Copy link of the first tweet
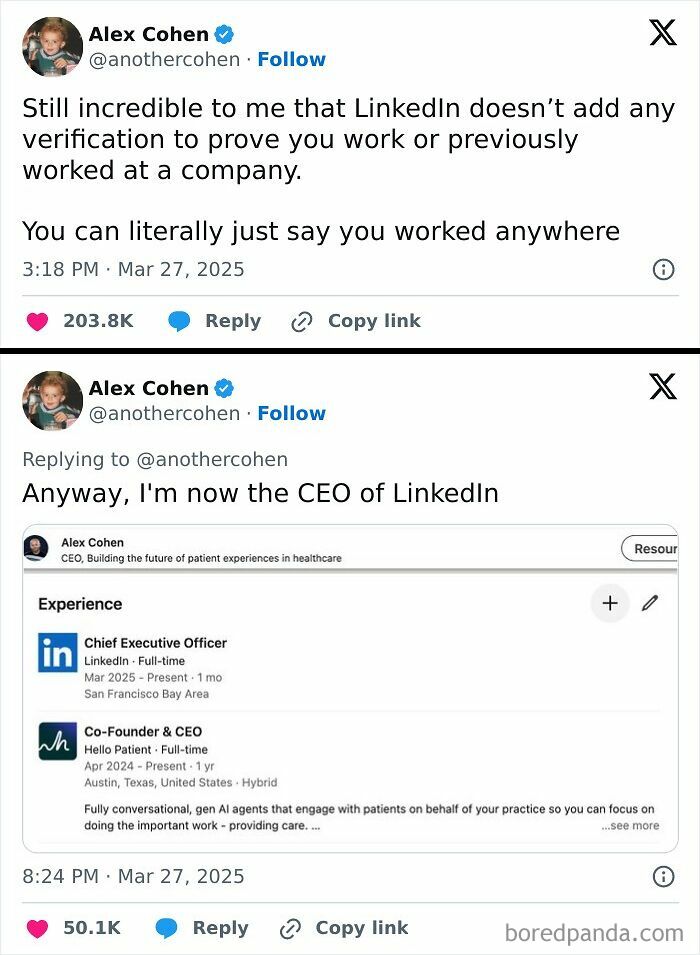 (x=355, y=321)
